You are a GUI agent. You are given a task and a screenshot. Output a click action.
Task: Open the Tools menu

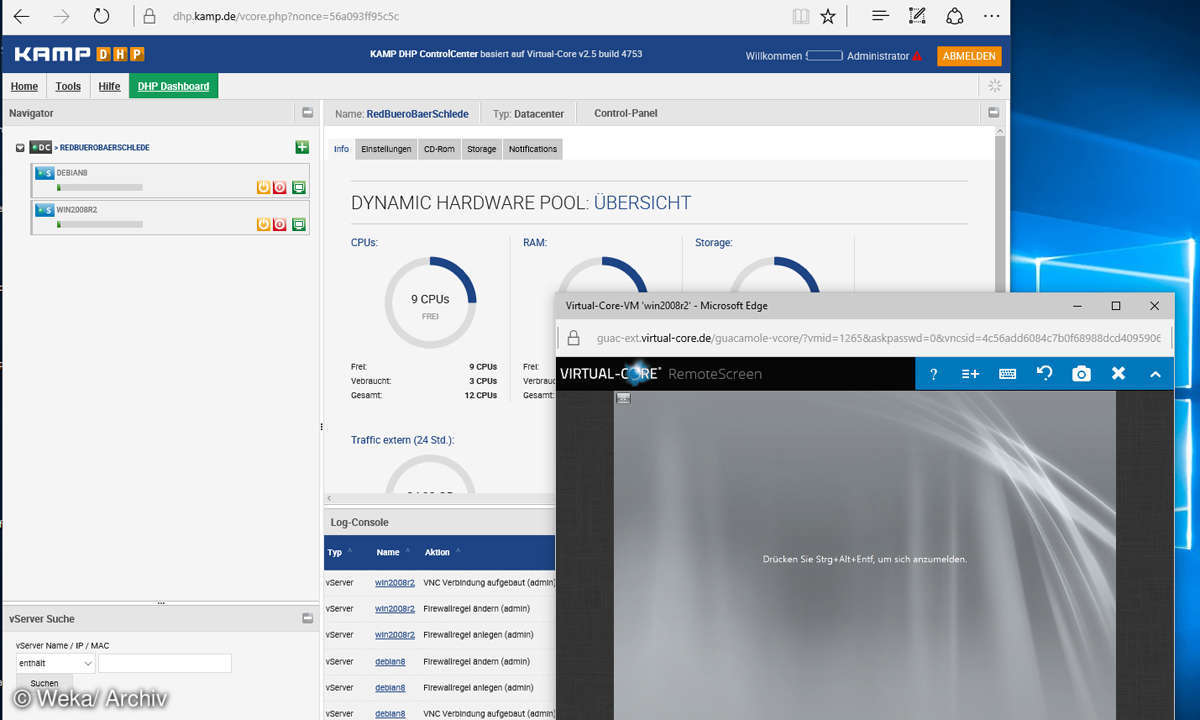(68, 86)
